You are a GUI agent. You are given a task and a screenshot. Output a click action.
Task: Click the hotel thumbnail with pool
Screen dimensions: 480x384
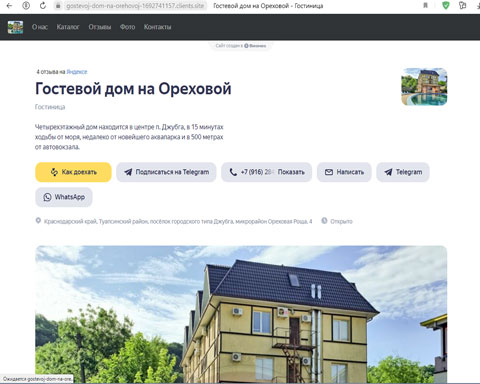[424, 87]
